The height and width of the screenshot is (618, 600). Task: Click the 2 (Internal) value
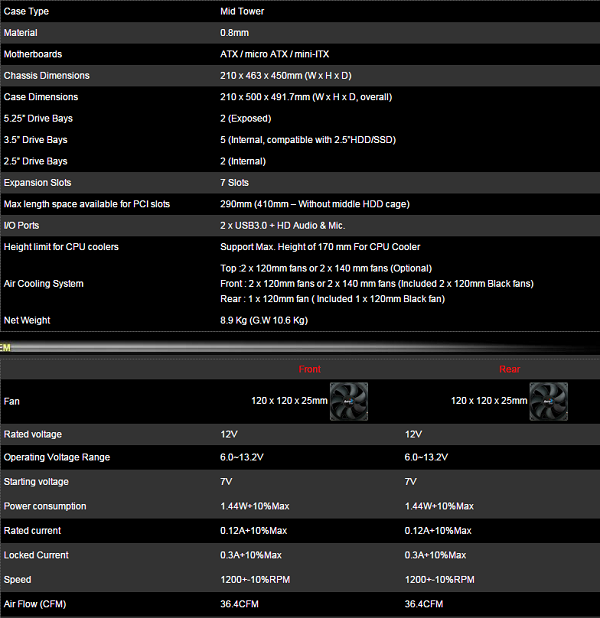tap(243, 161)
